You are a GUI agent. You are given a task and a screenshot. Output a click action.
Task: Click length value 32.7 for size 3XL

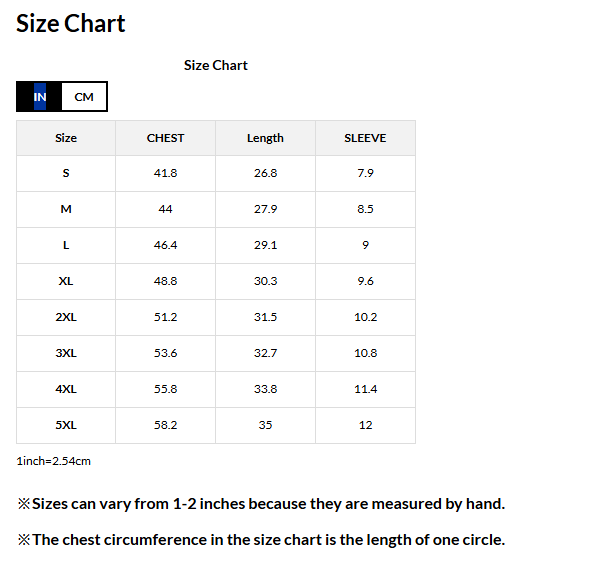coord(265,353)
